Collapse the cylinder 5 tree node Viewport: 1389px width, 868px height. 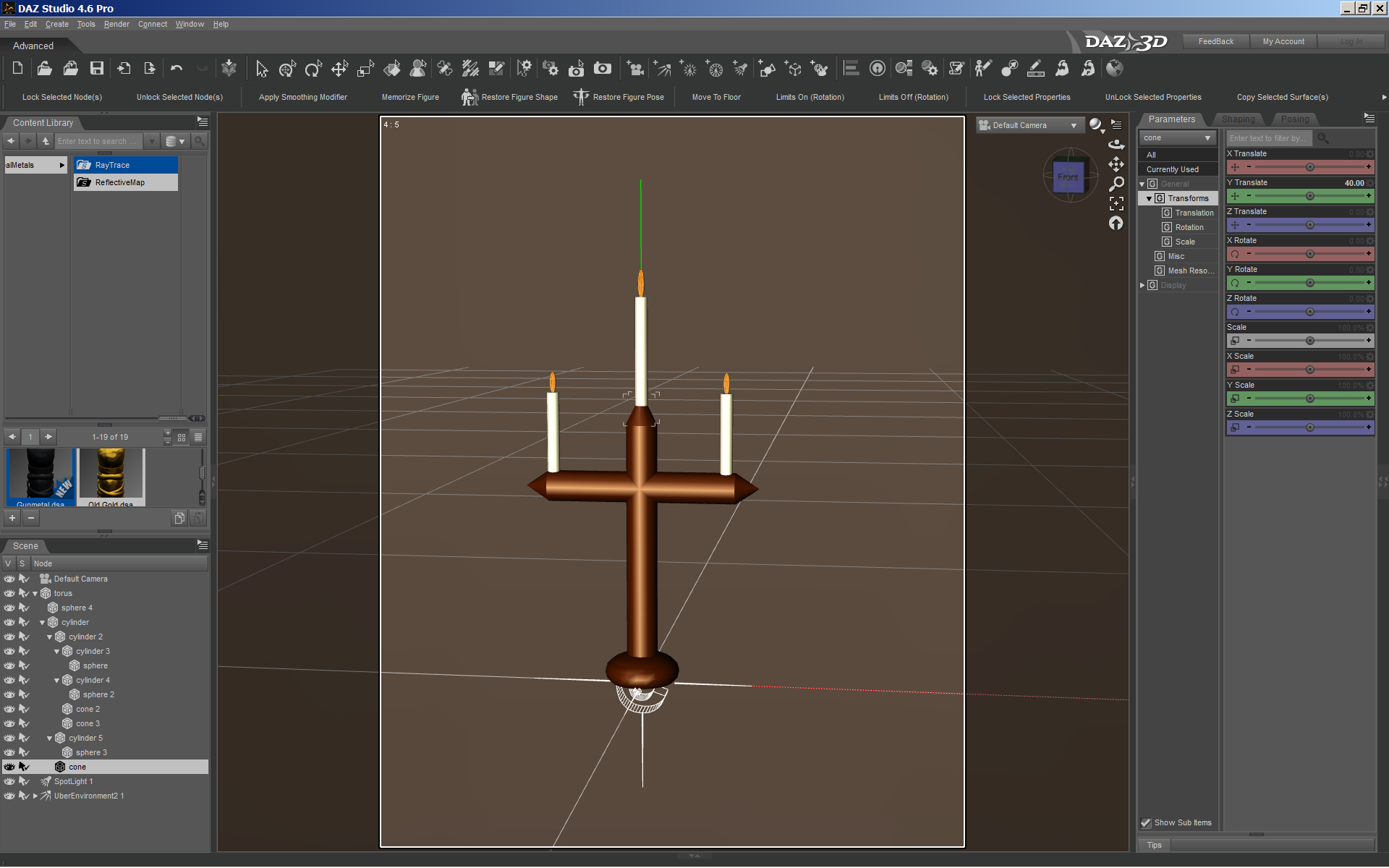(x=49, y=738)
